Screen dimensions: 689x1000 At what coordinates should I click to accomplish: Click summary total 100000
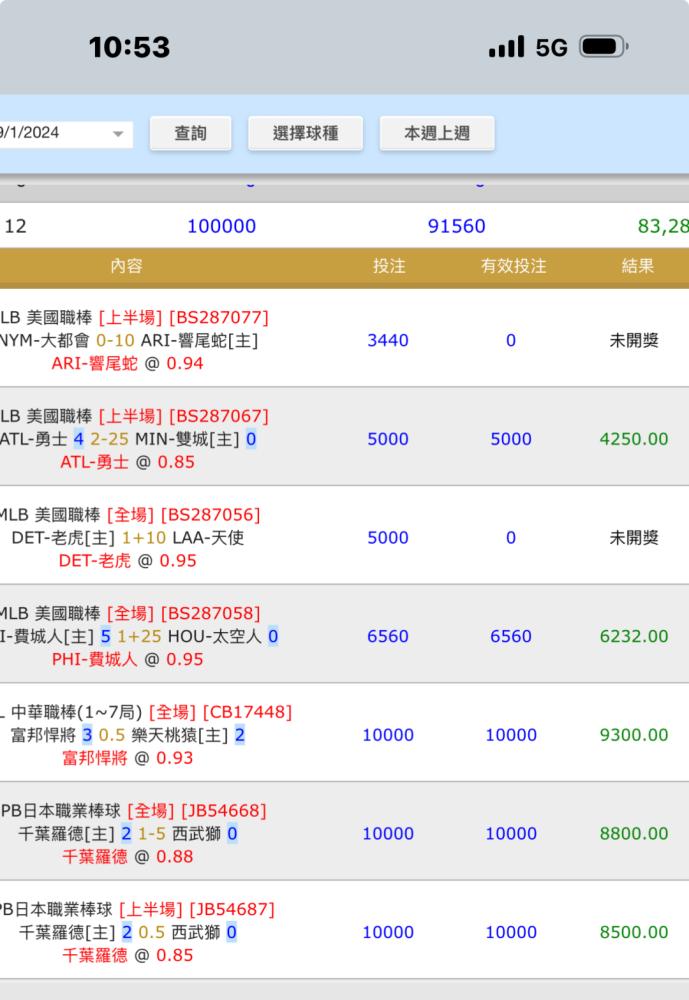point(221,226)
